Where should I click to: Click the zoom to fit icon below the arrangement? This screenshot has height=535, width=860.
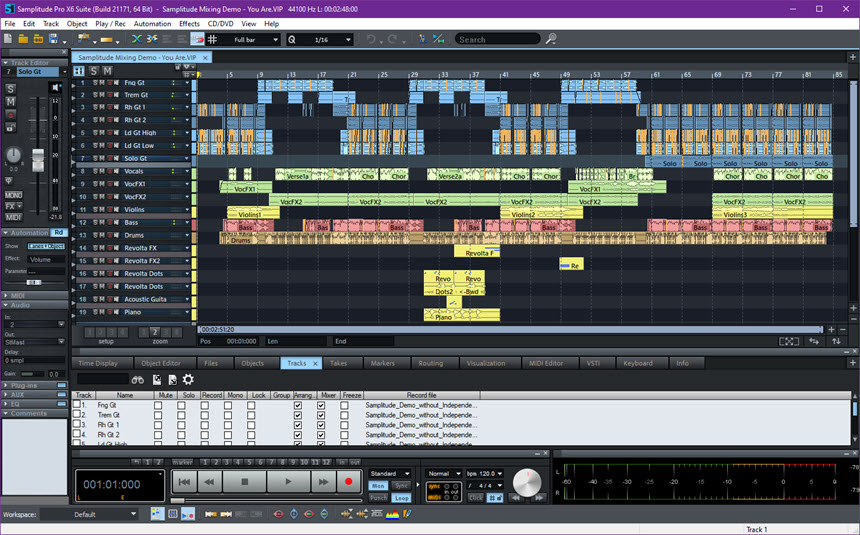click(789, 341)
